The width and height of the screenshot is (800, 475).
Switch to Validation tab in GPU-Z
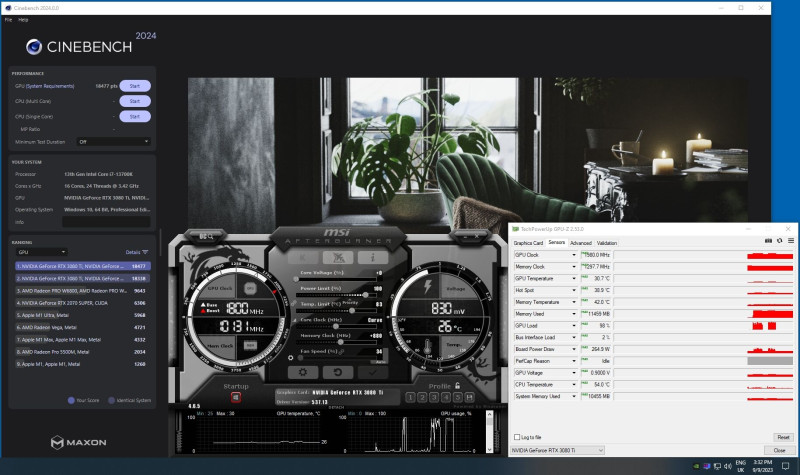[607, 243]
